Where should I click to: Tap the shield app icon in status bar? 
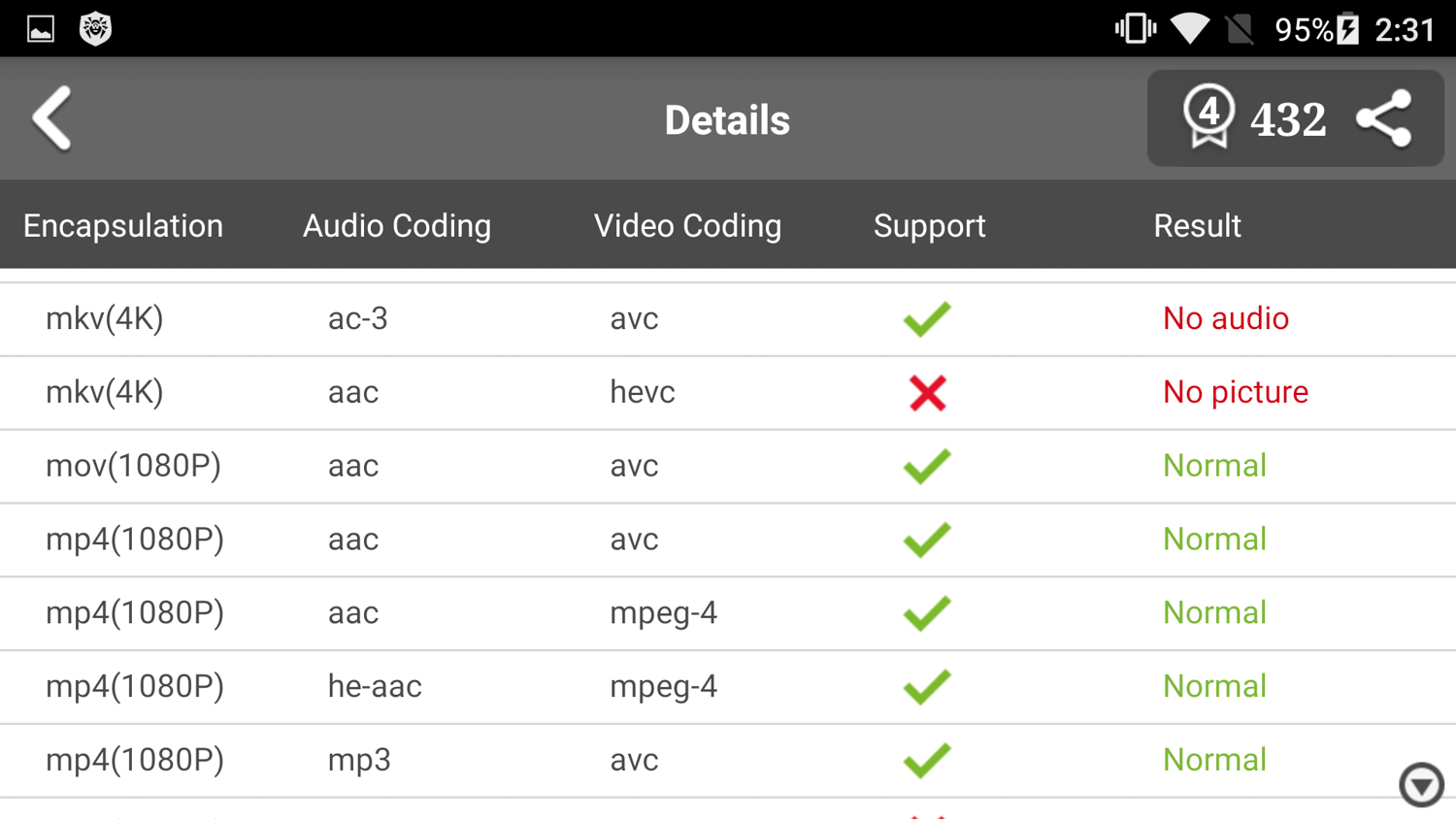coord(95,28)
